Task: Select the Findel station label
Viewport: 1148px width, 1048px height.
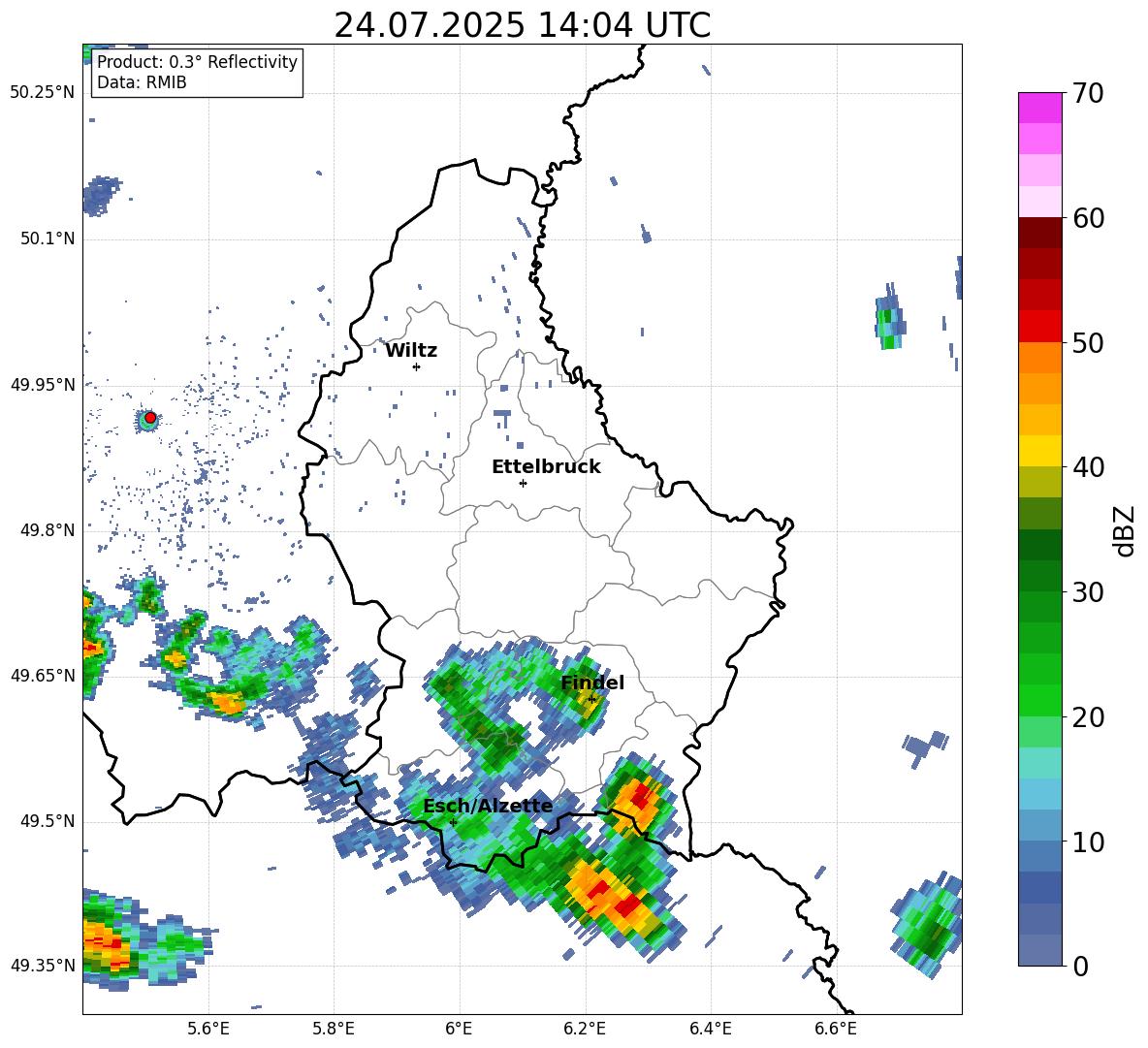Action: point(592,683)
